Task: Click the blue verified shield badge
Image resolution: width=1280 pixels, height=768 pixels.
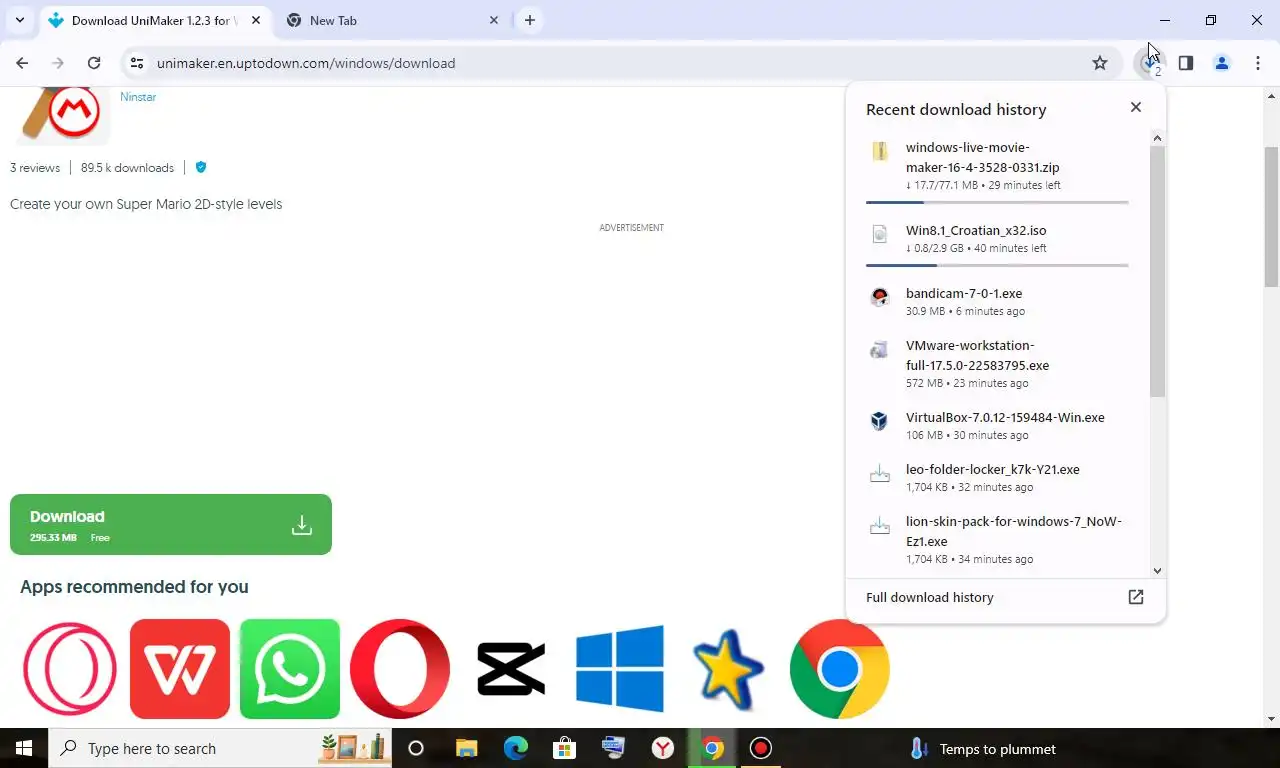Action: pyautogui.click(x=201, y=167)
